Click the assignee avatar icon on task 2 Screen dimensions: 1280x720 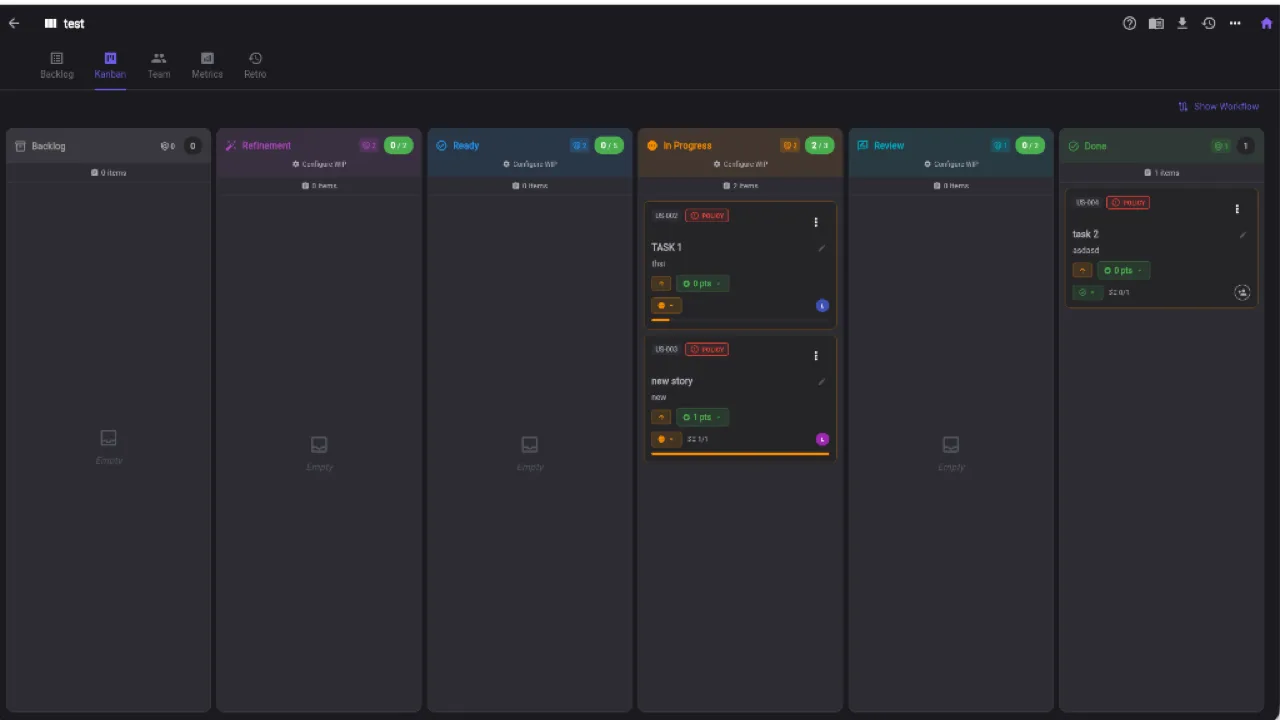[x=1242, y=292]
